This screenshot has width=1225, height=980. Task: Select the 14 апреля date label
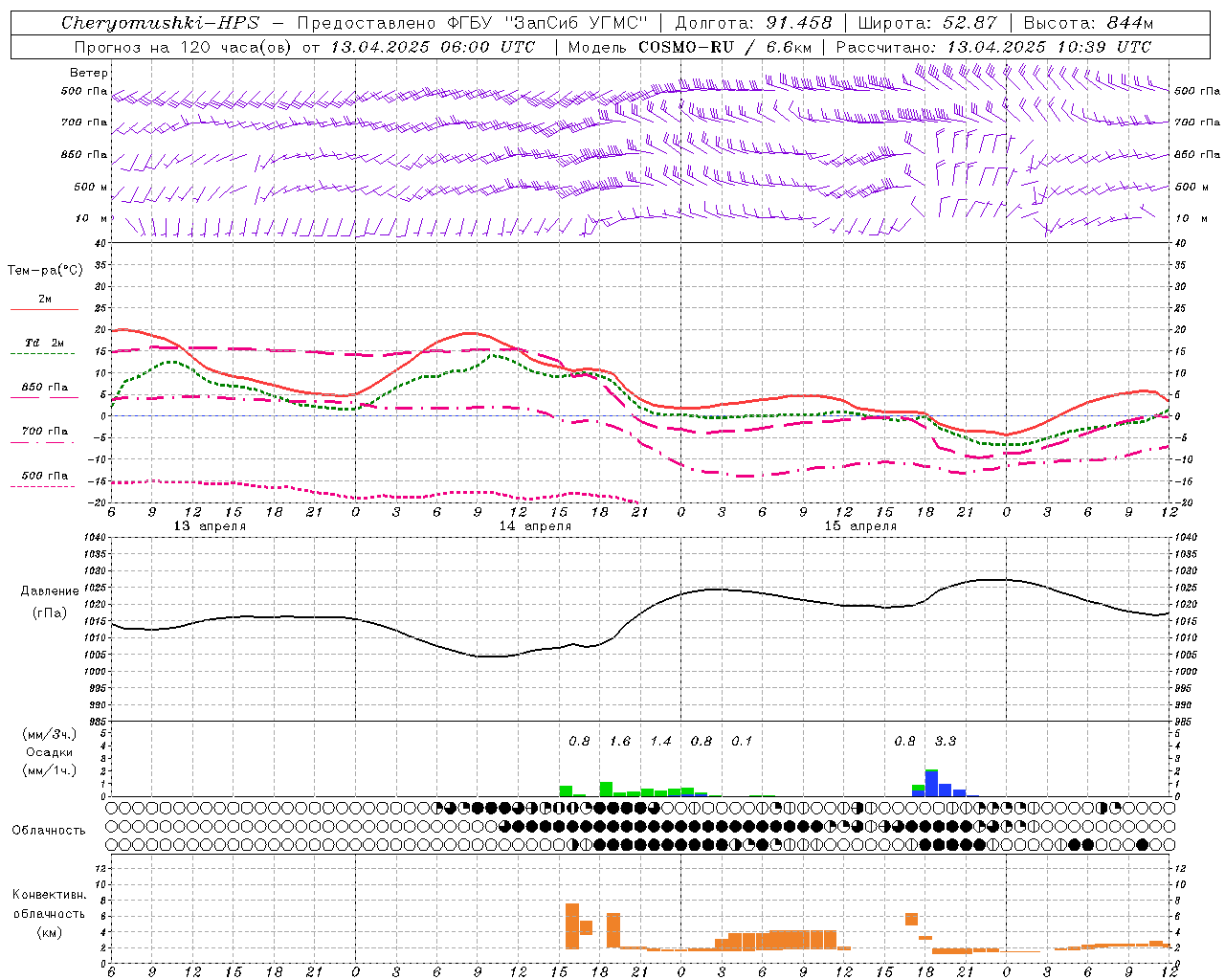click(535, 526)
